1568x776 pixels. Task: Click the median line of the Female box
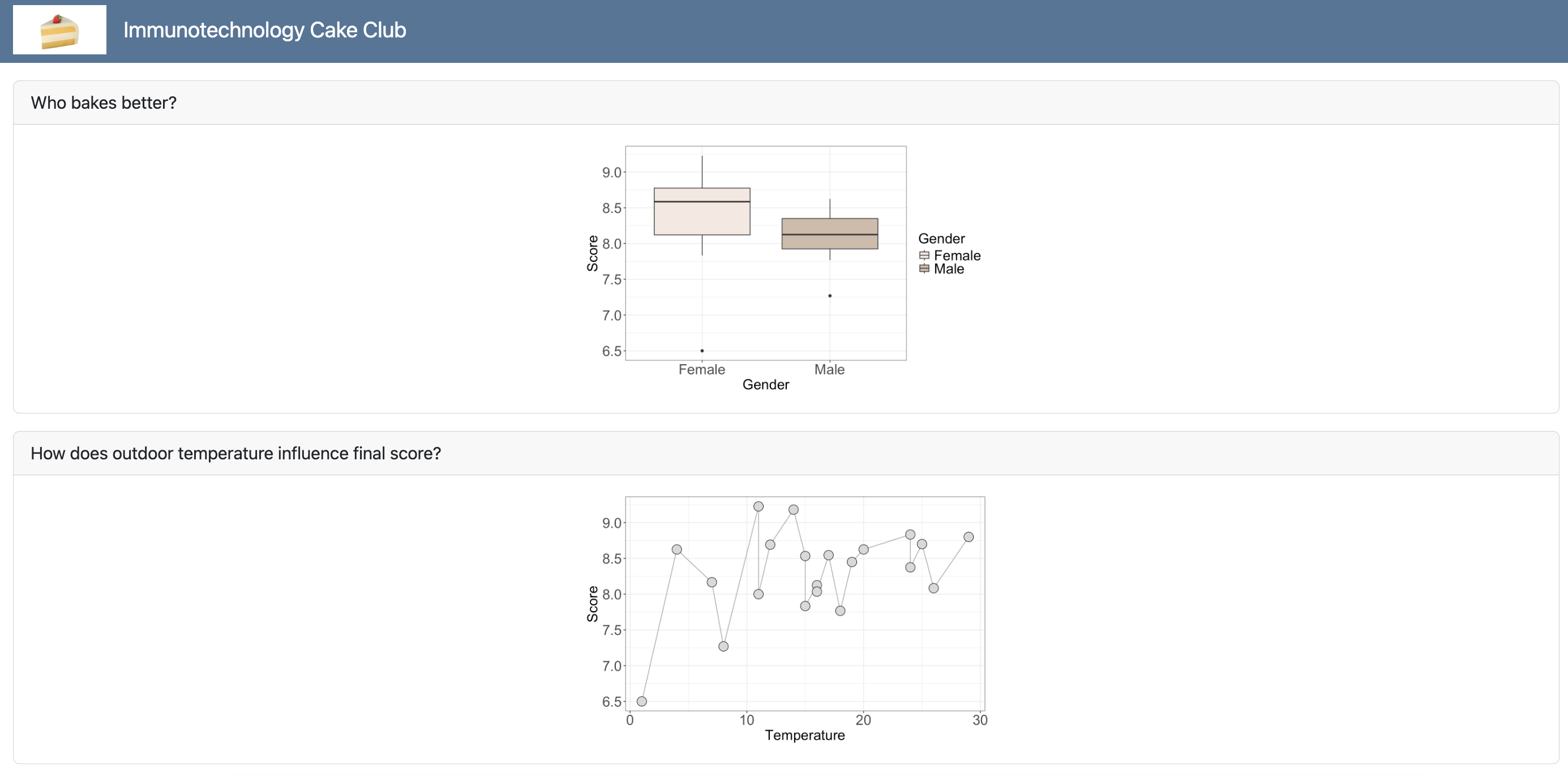(x=702, y=202)
